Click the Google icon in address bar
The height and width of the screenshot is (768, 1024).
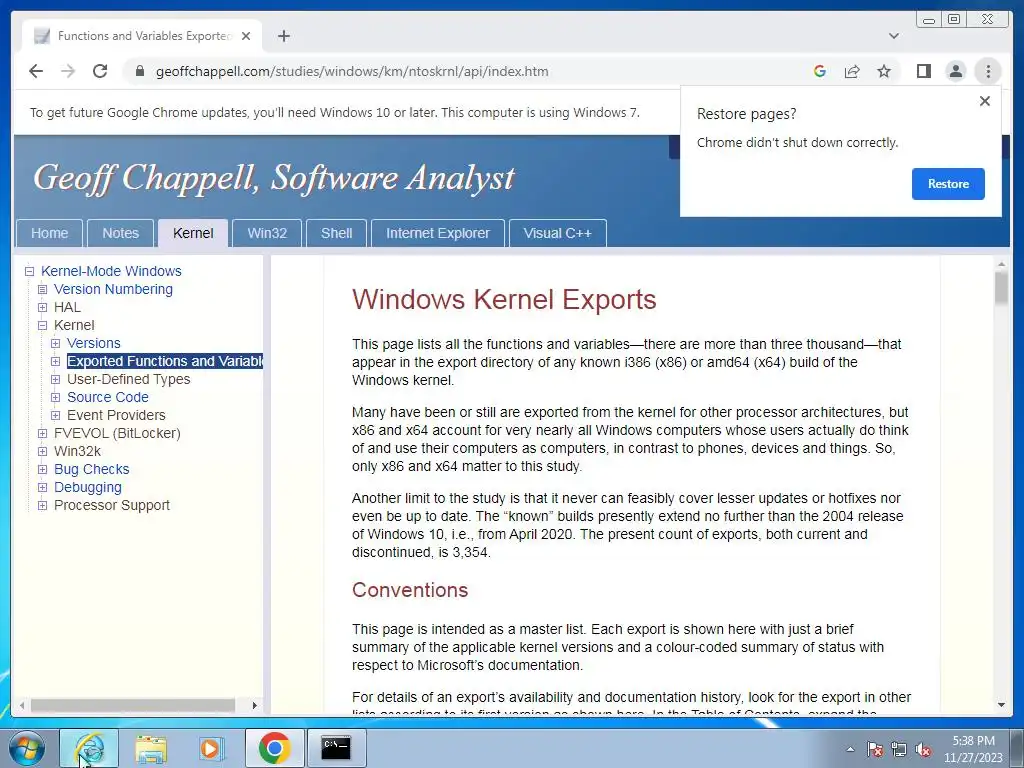pos(820,71)
